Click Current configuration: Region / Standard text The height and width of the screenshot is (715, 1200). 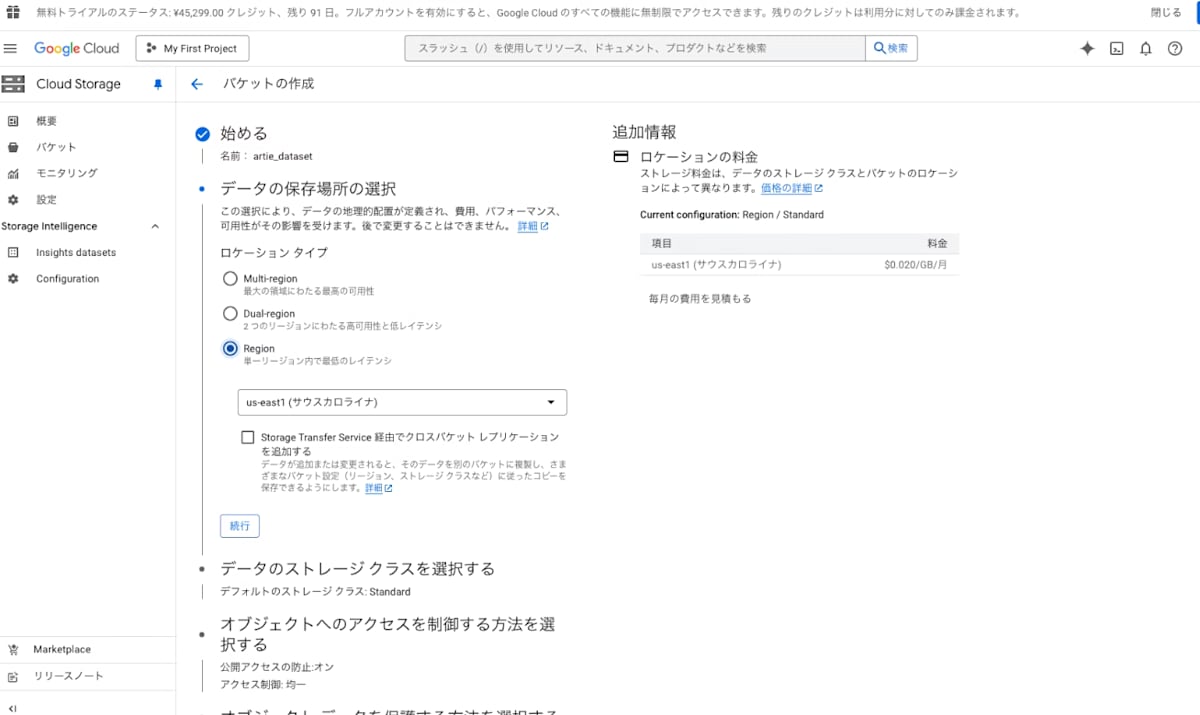pos(732,215)
